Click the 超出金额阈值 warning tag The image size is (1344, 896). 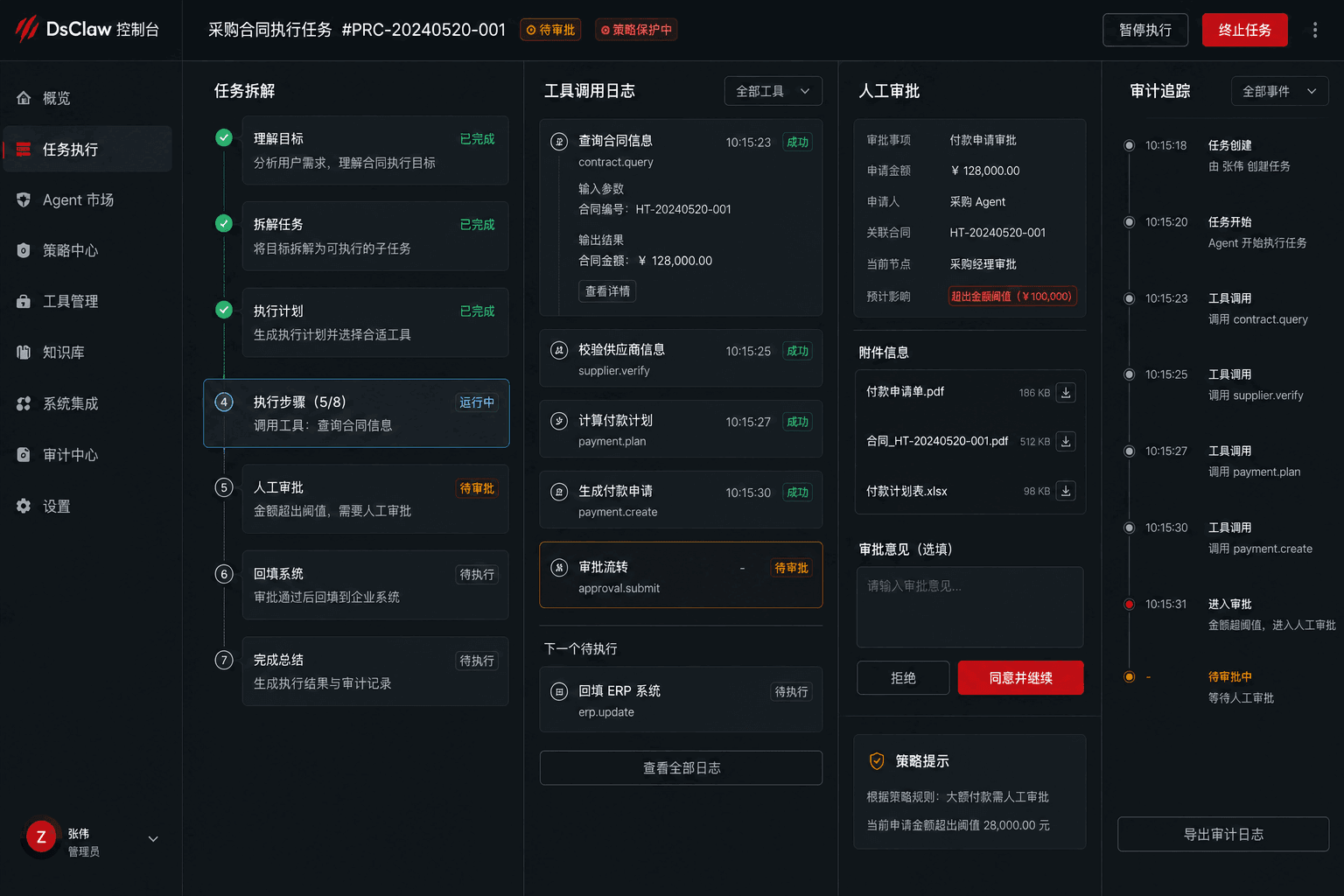click(1012, 296)
